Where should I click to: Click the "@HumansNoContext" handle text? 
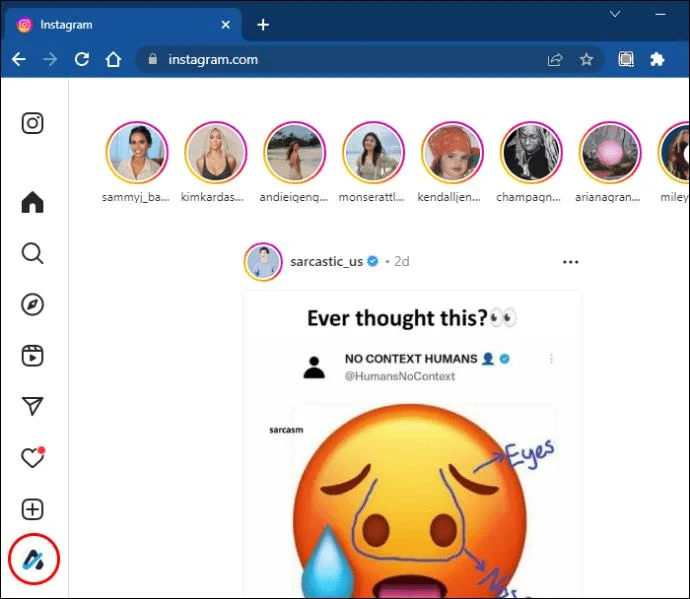point(400,376)
